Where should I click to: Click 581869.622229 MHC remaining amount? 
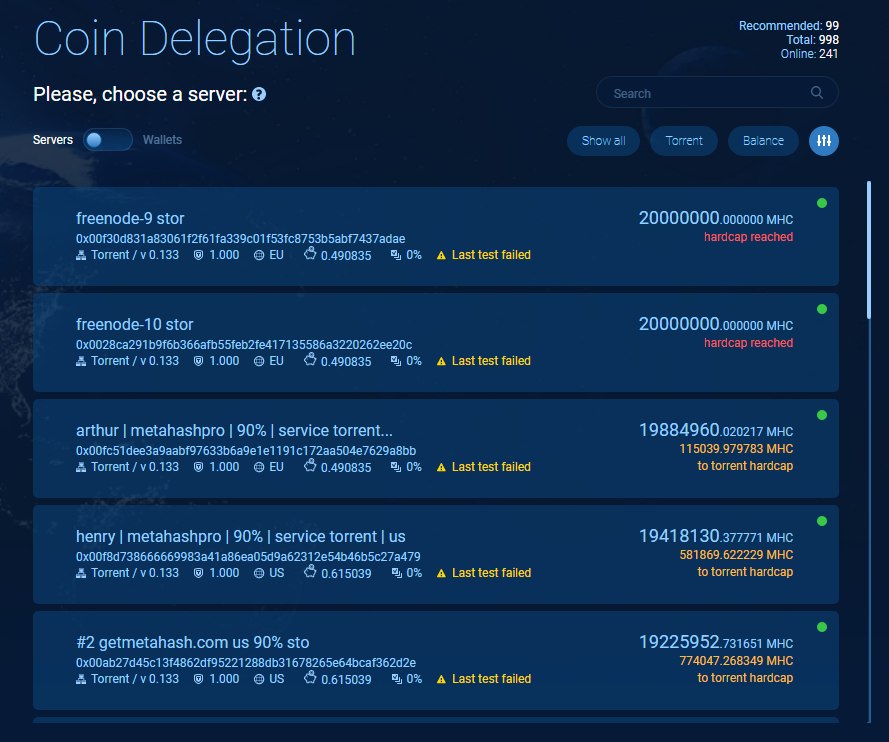tap(736, 555)
